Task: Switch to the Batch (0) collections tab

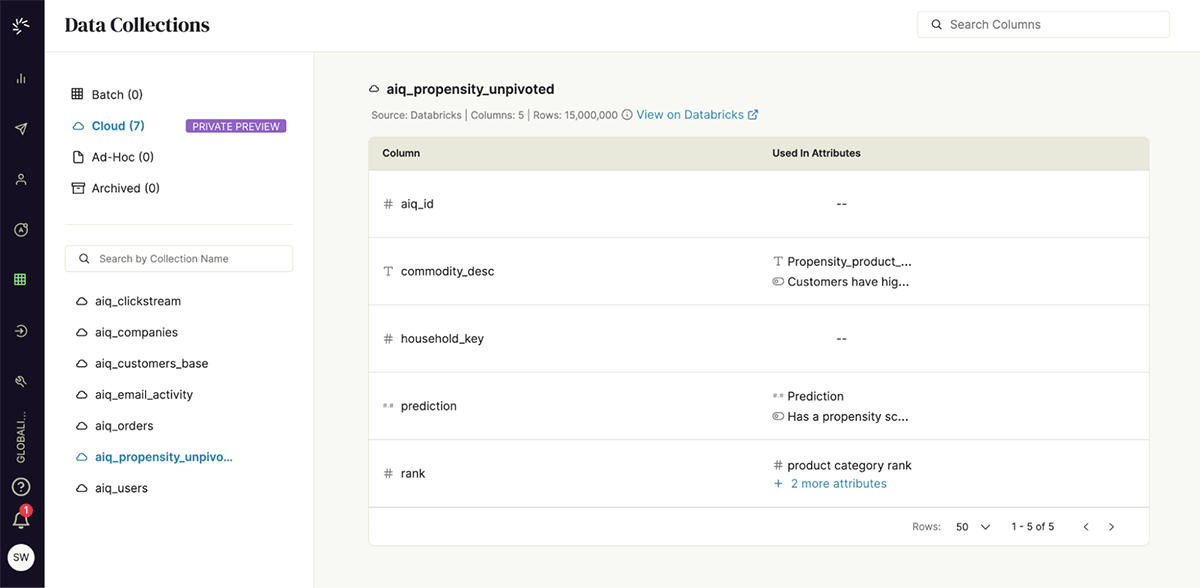Action: [x=116, y=95]
